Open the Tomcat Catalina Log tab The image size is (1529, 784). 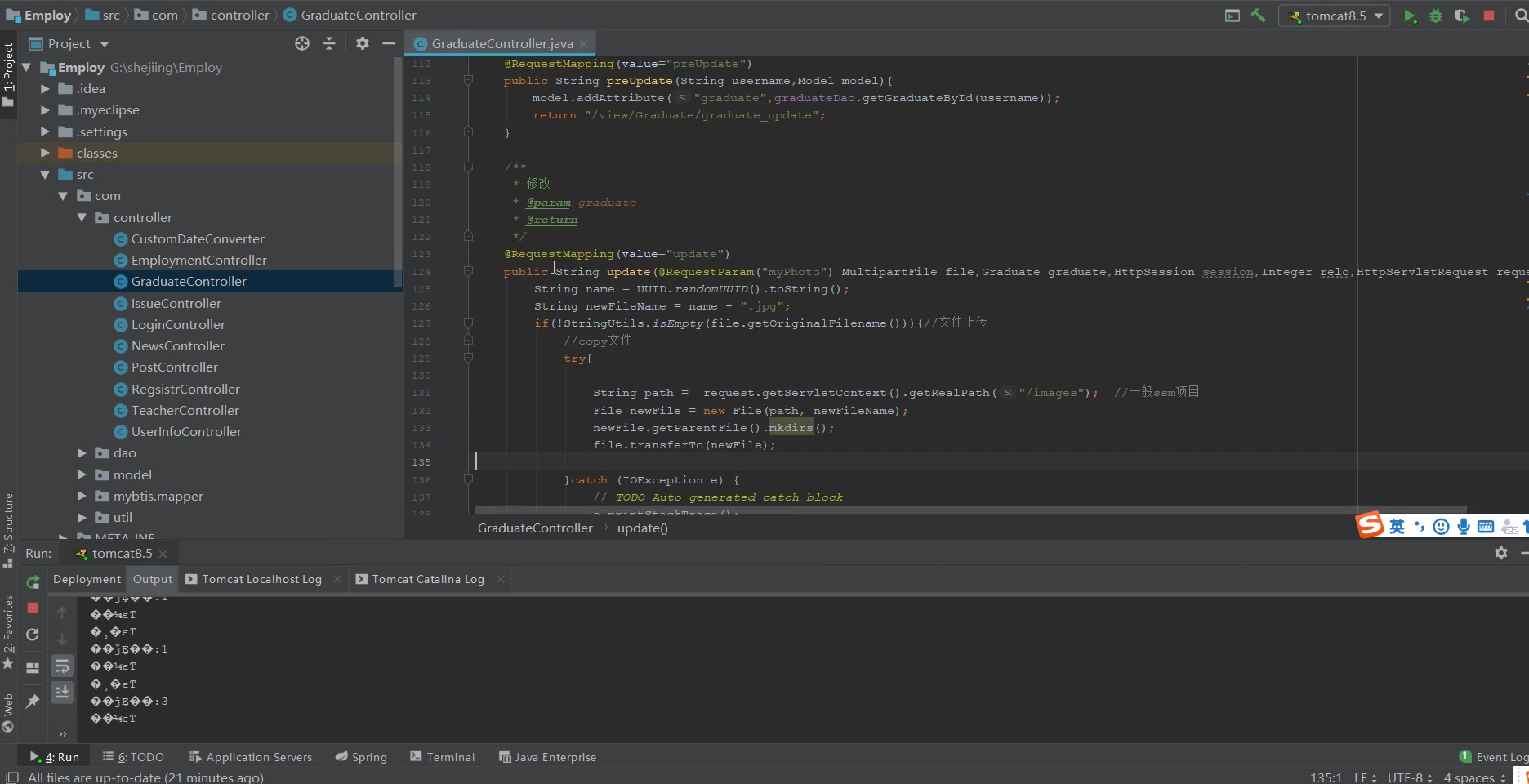tap(428, 579)
